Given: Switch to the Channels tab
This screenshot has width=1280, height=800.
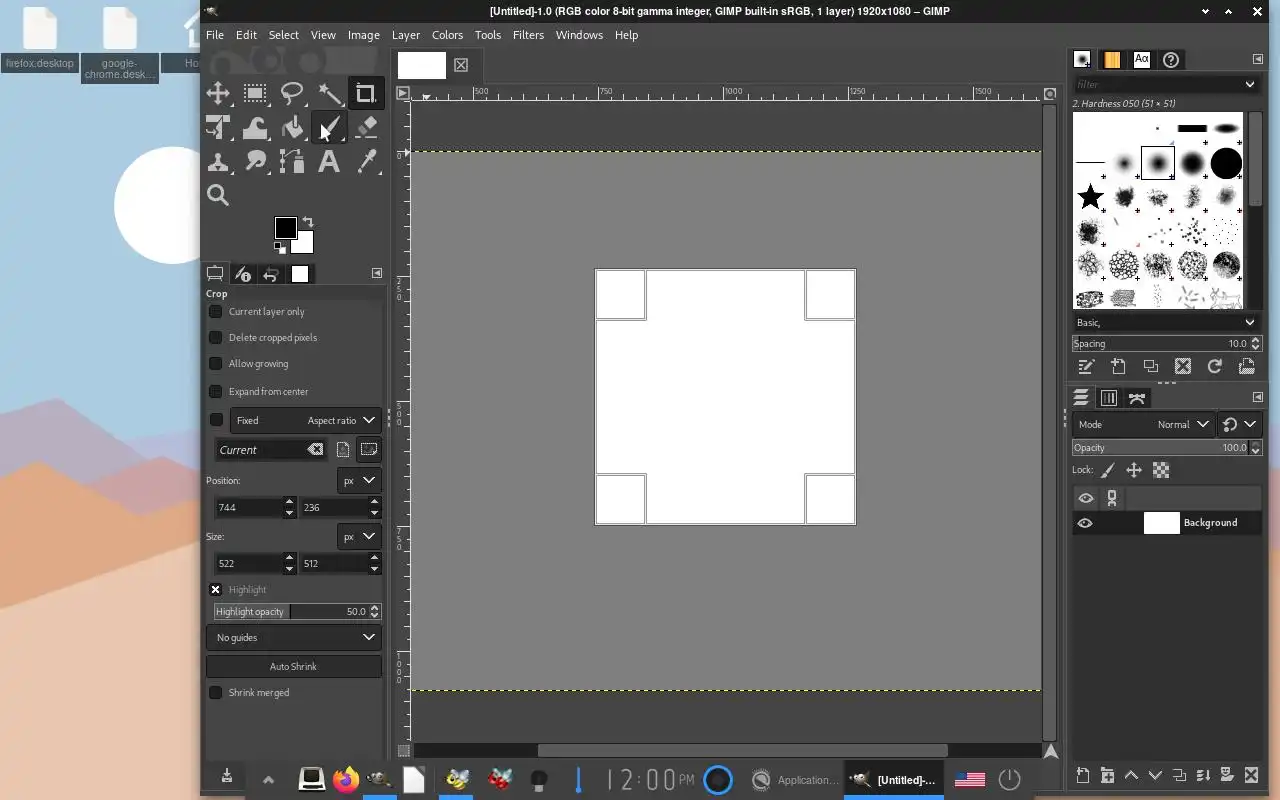Looking at the screenshot, I should pos(1109,398).
